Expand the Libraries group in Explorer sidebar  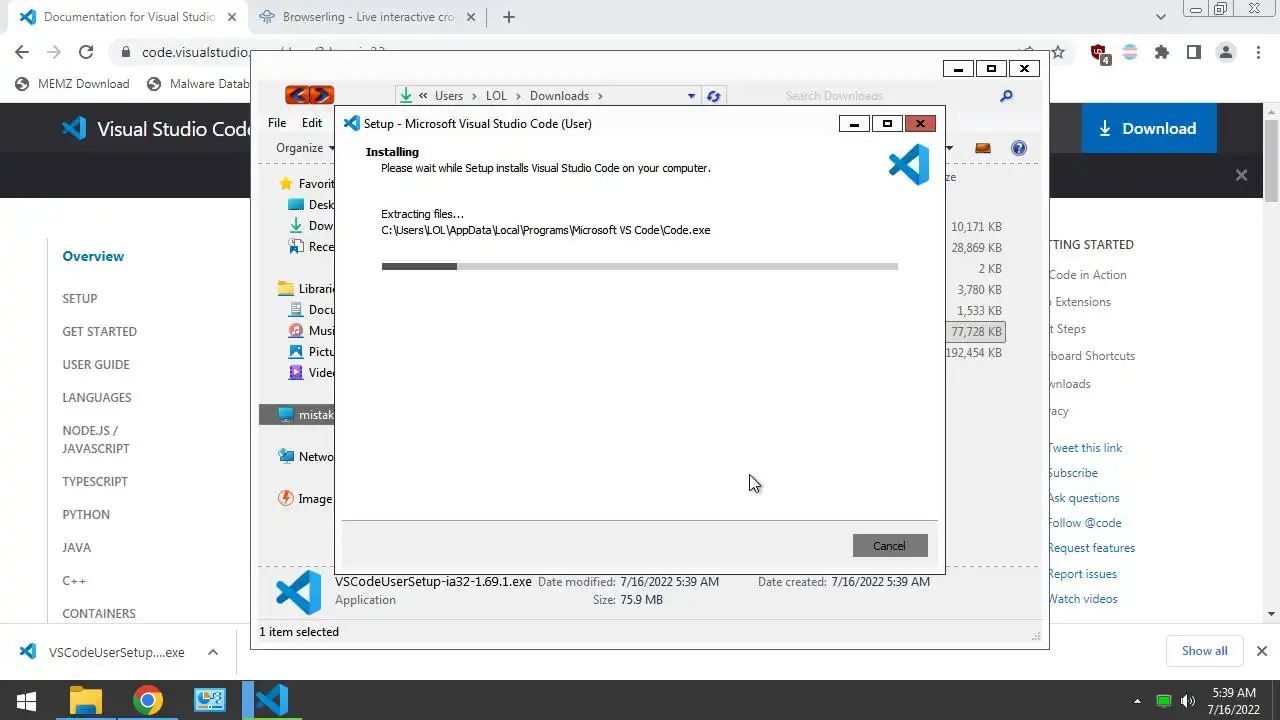[305, 289]
